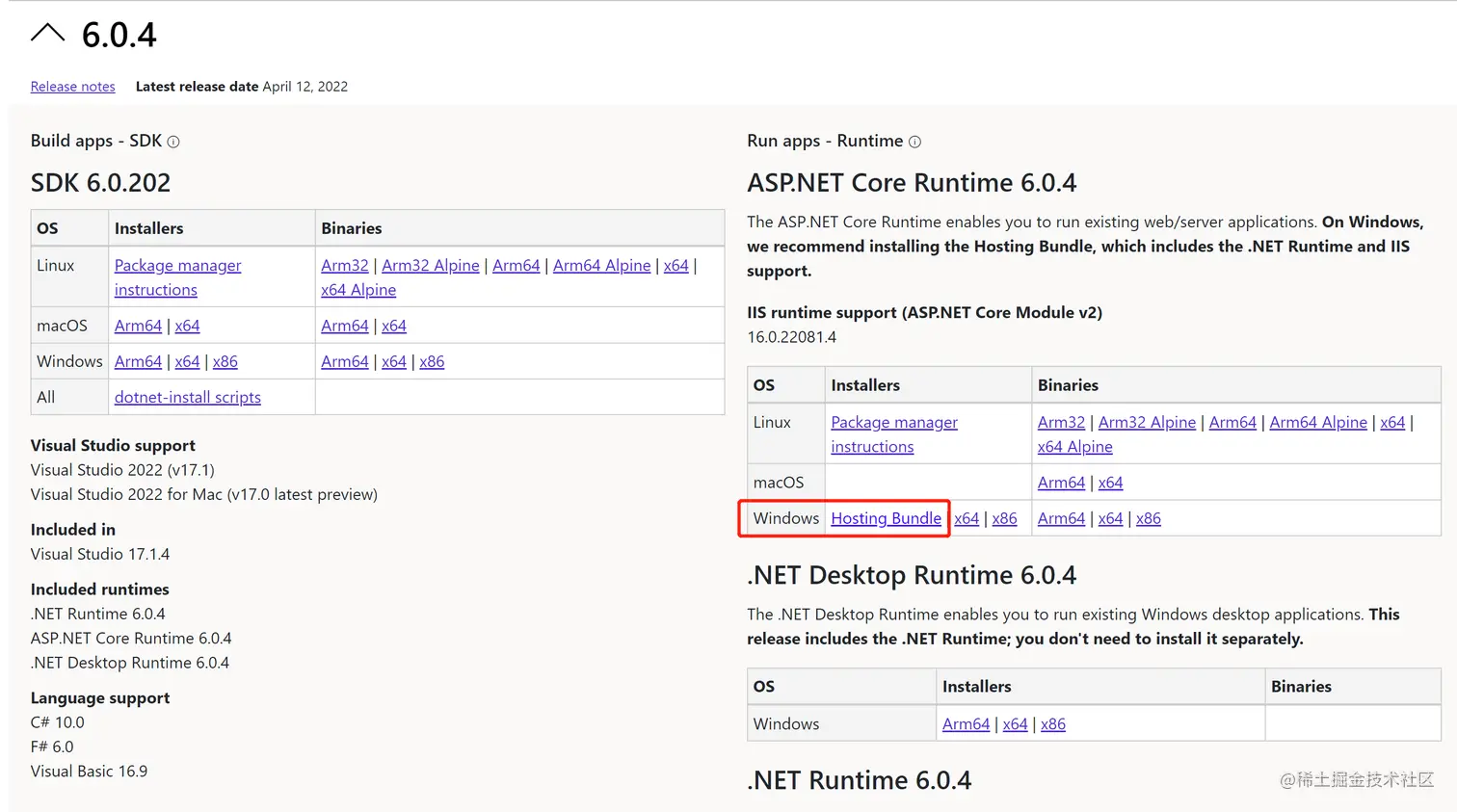Download ASP.NET Core Runtime Windows x86 binary
The image size is (1457, 812).
(1149, 518)
